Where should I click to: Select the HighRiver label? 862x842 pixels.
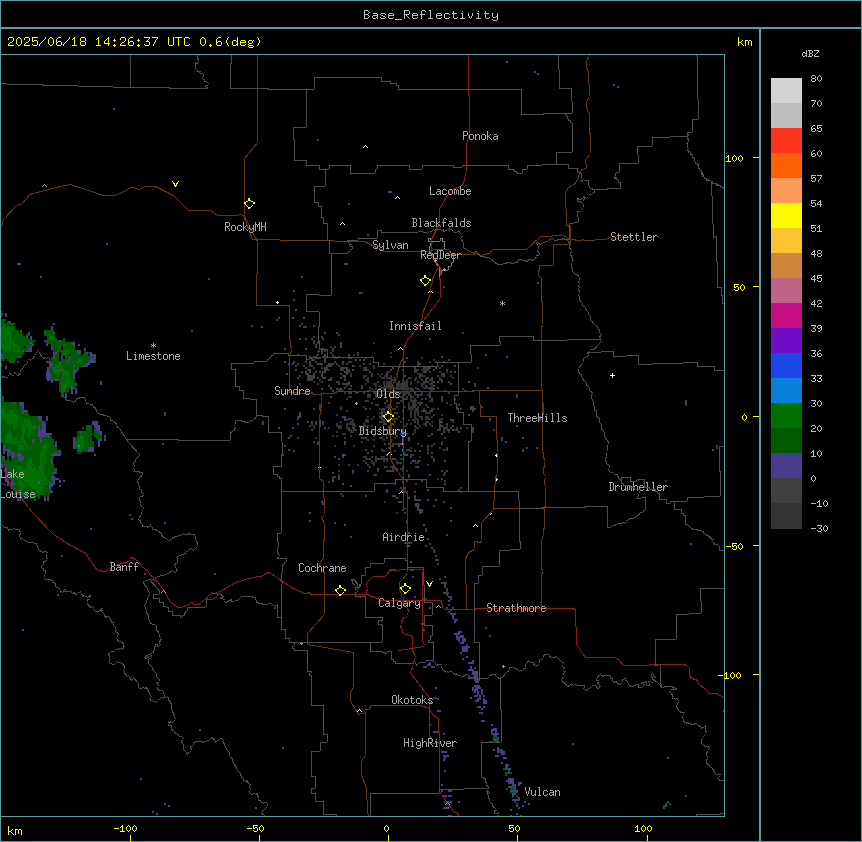coord(430,743)
